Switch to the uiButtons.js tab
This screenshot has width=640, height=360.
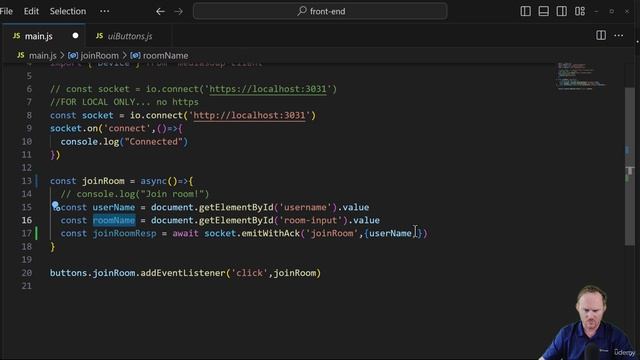pos(129,36)
